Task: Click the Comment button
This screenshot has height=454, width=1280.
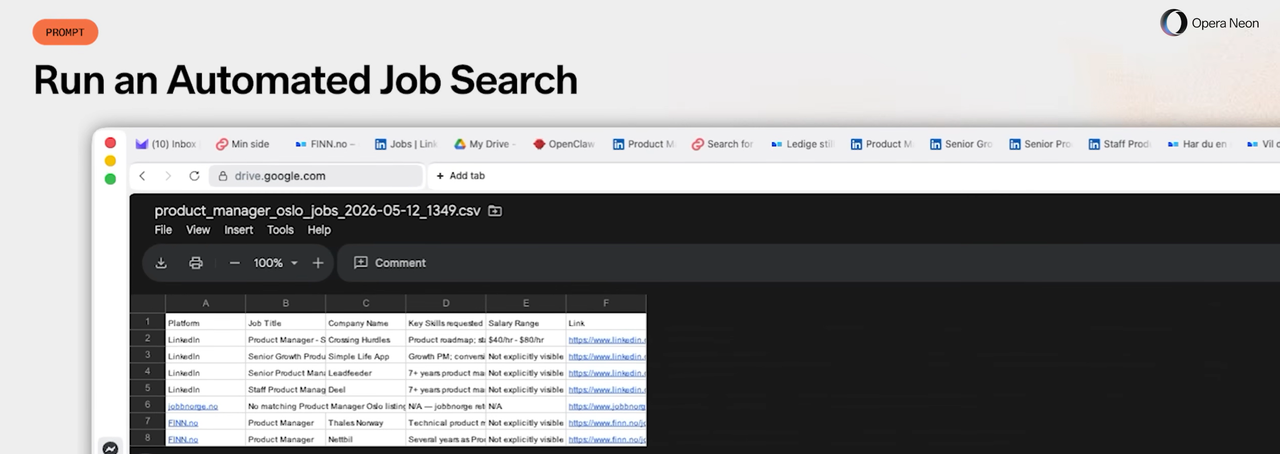Action: [x=390, y=263]
